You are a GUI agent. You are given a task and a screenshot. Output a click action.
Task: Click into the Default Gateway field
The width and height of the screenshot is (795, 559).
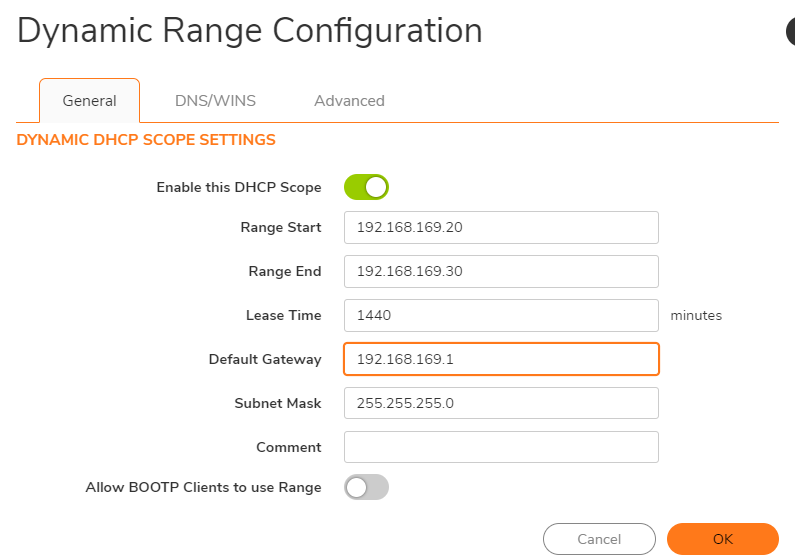coord(500,359)
